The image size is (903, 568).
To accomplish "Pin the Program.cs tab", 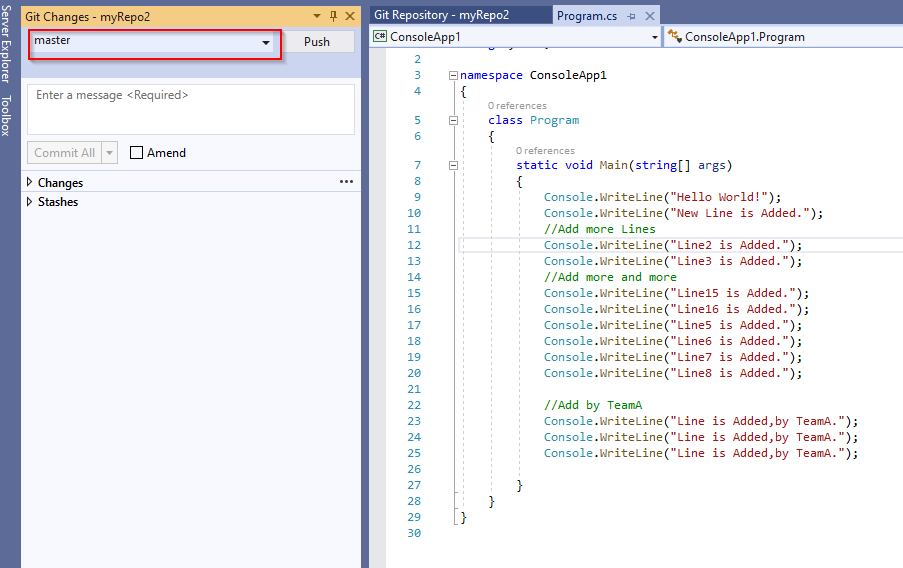I will tap(631, 16).
